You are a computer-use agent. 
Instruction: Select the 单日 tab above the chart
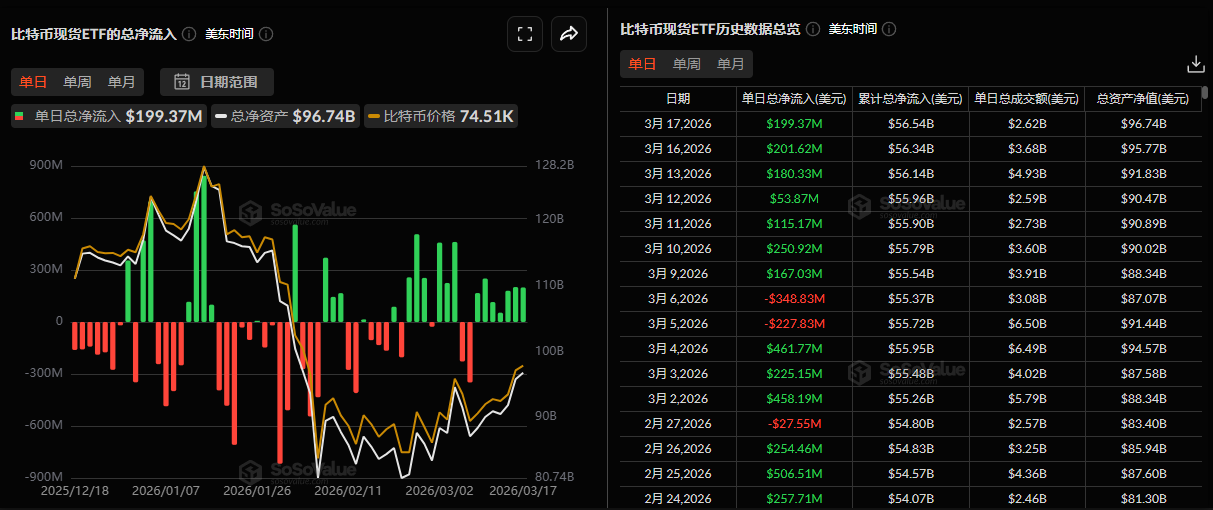pyautogui.click(x=33, y=82)
